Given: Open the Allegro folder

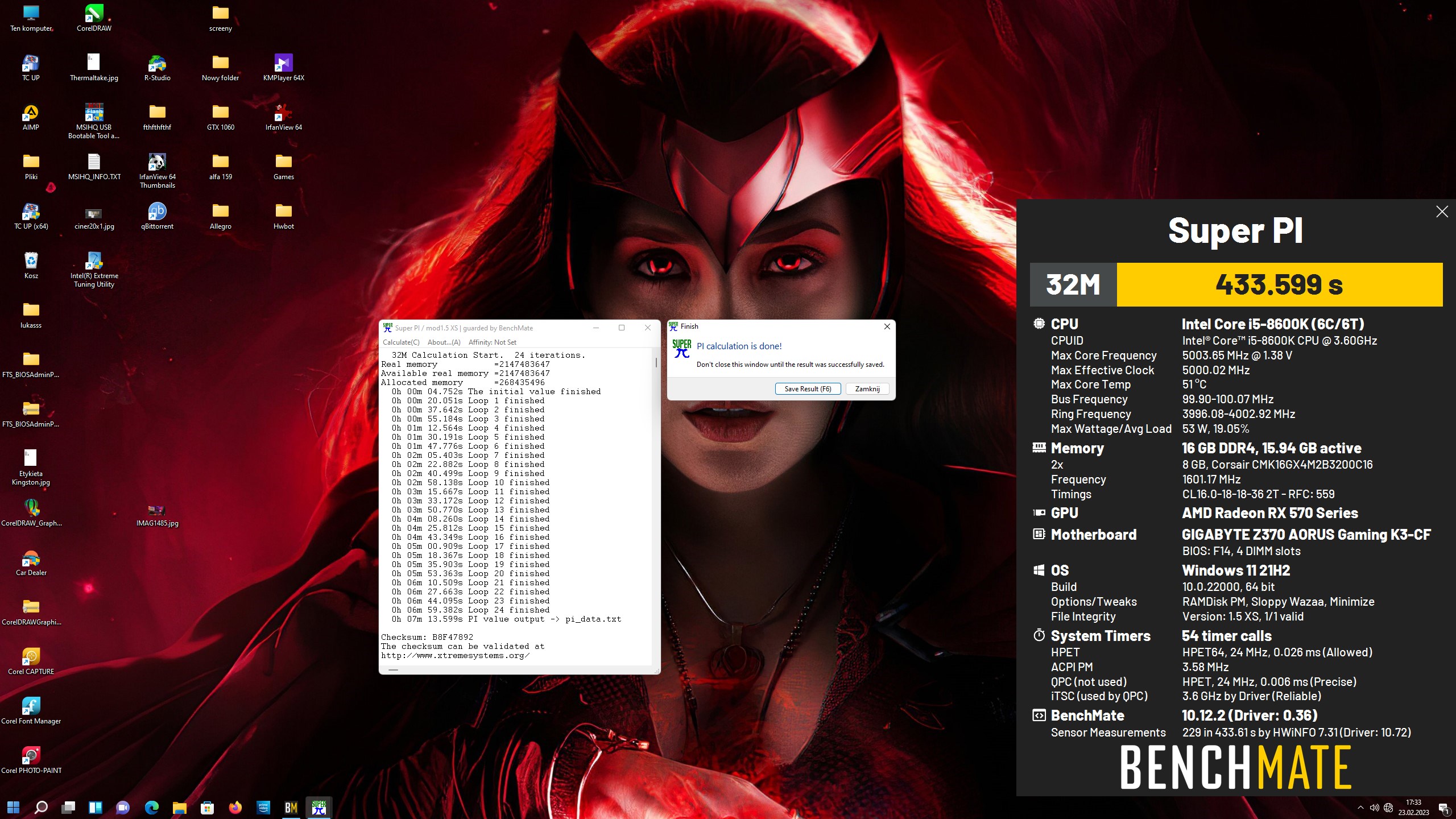Looking at the screenshot, I should tap(220, 216).
